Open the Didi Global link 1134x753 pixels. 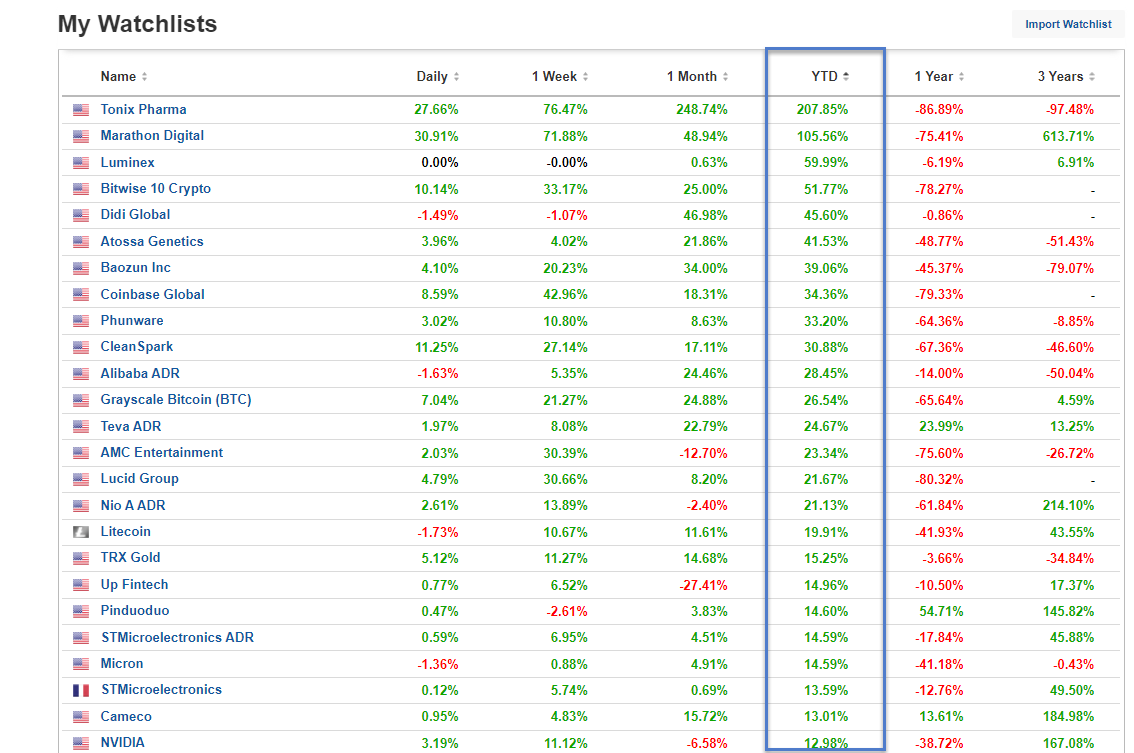[x=135, y=214]
